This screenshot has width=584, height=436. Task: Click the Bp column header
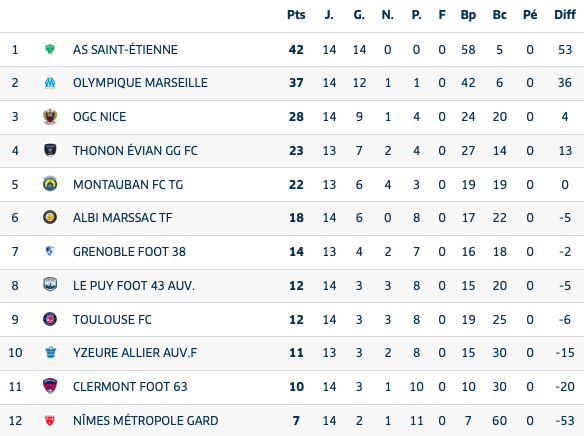(x=468, y=15)
